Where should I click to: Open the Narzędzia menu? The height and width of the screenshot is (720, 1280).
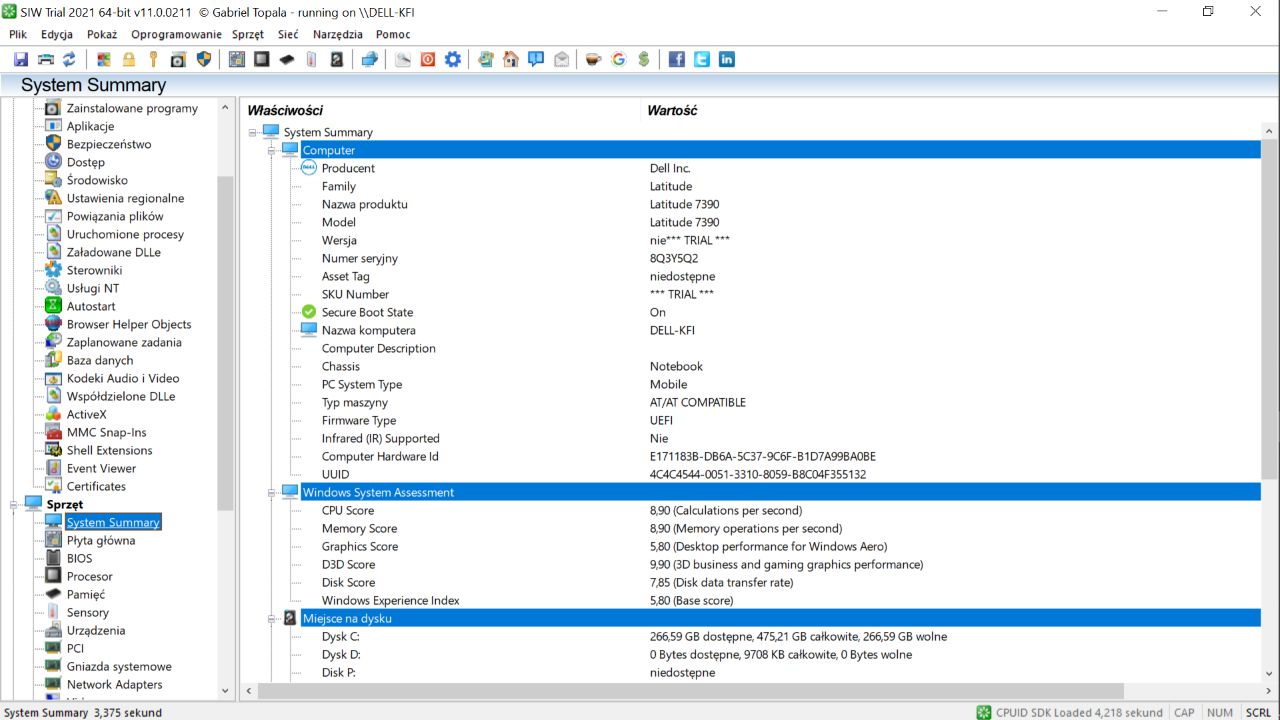point(337,33)
